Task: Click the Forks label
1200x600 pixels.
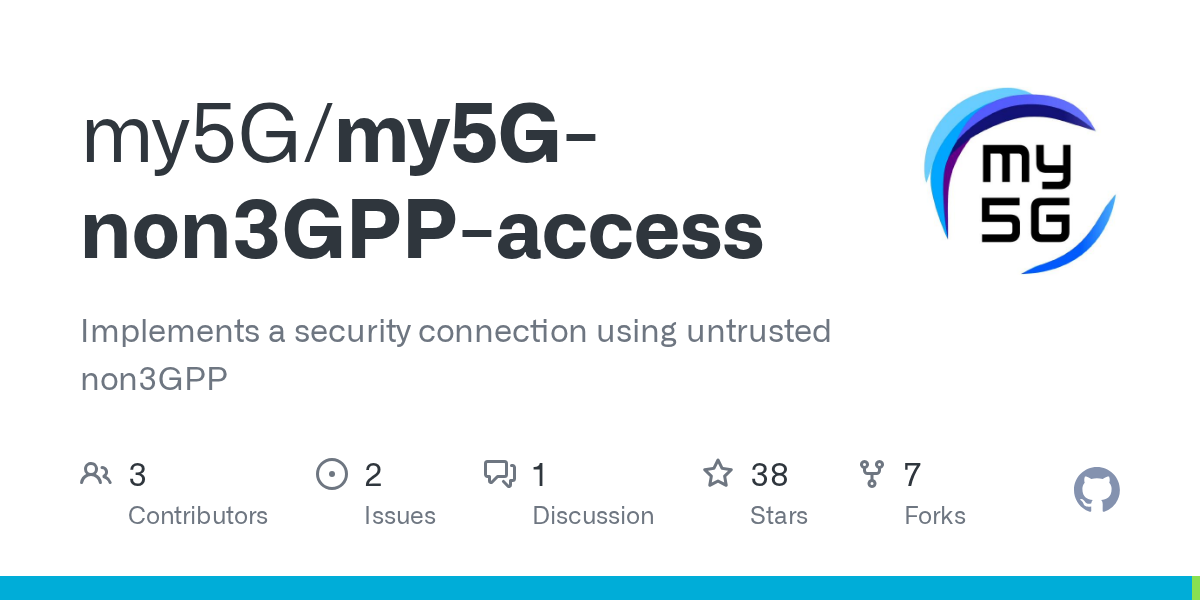Action: [x=935, y=516]
